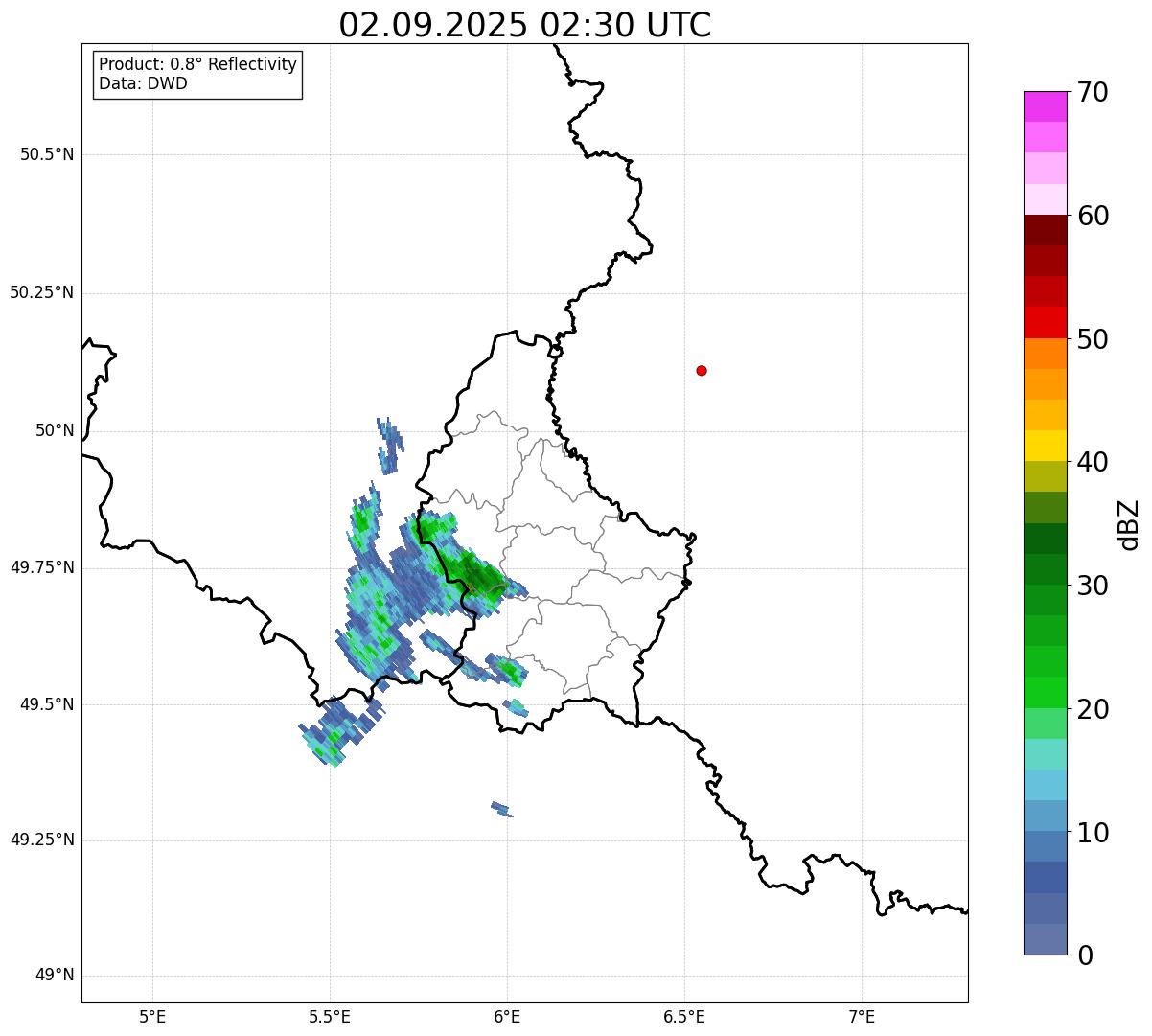
Task: Click the 49.25°N latitude label
Action: [41, 840]
